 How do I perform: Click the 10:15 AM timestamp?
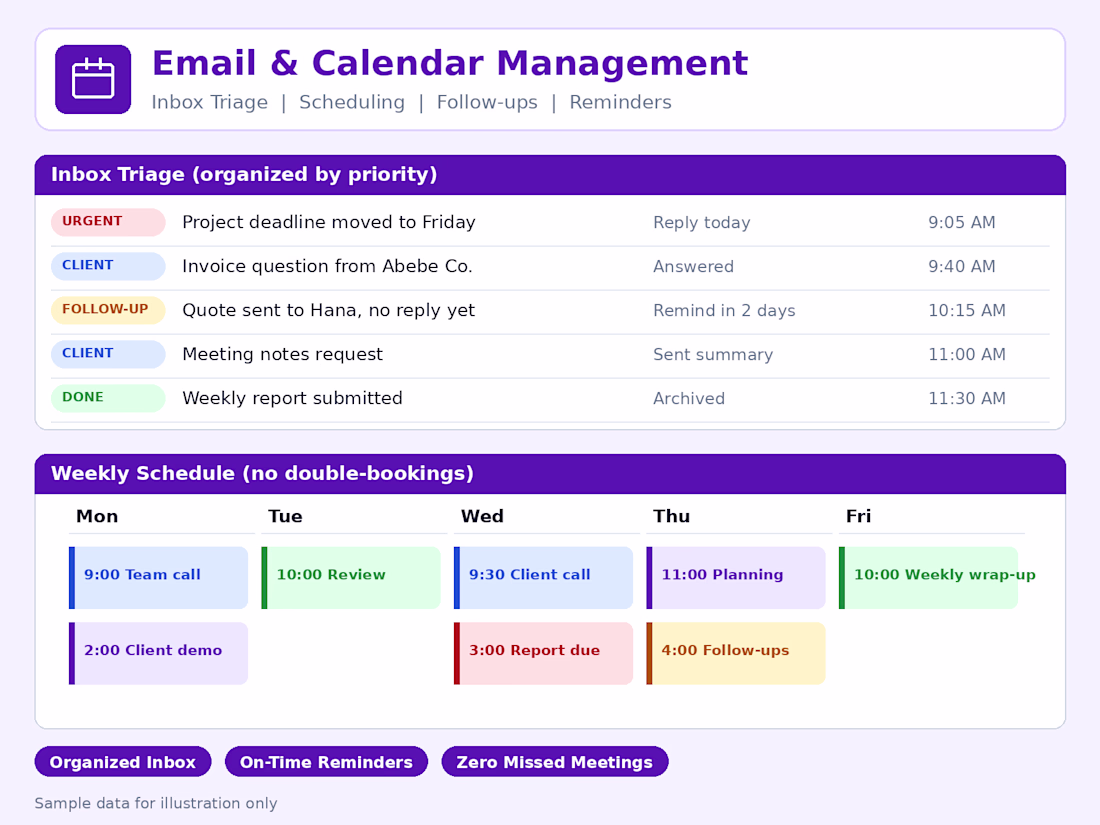pos(967,311)
